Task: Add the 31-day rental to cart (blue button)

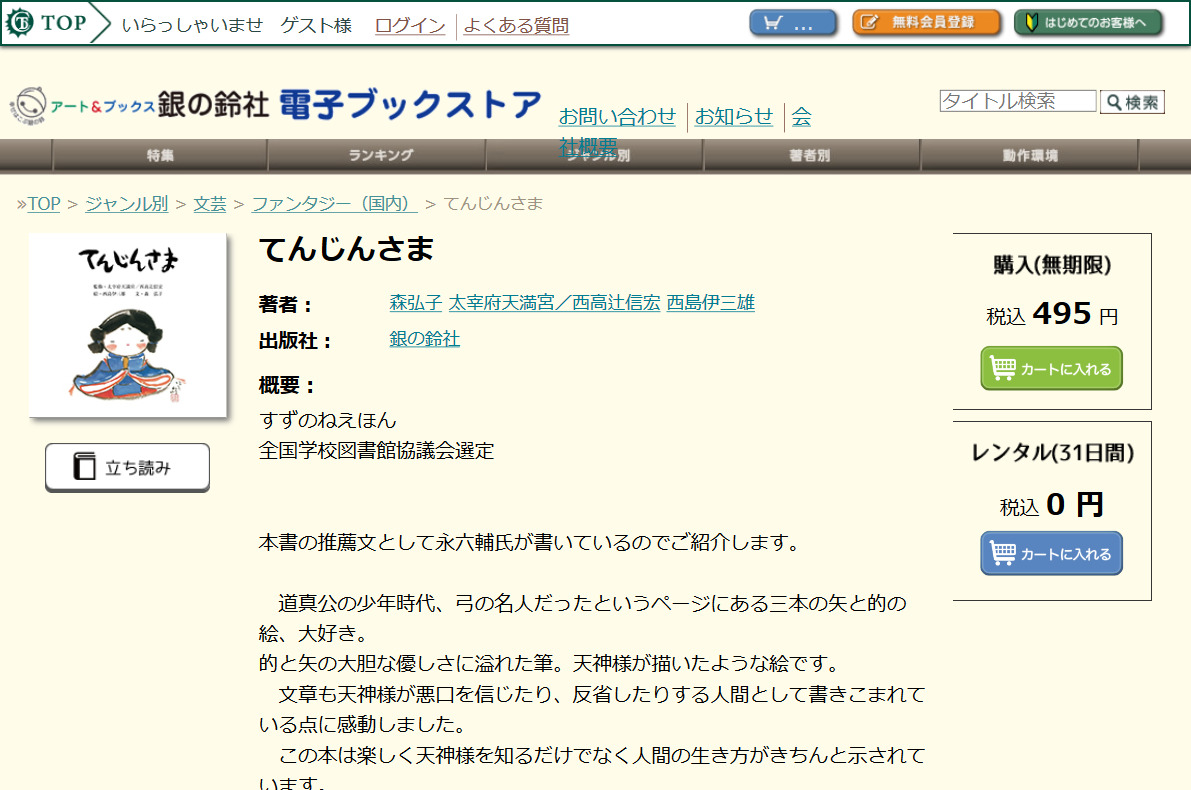Action: point(1051,553)
